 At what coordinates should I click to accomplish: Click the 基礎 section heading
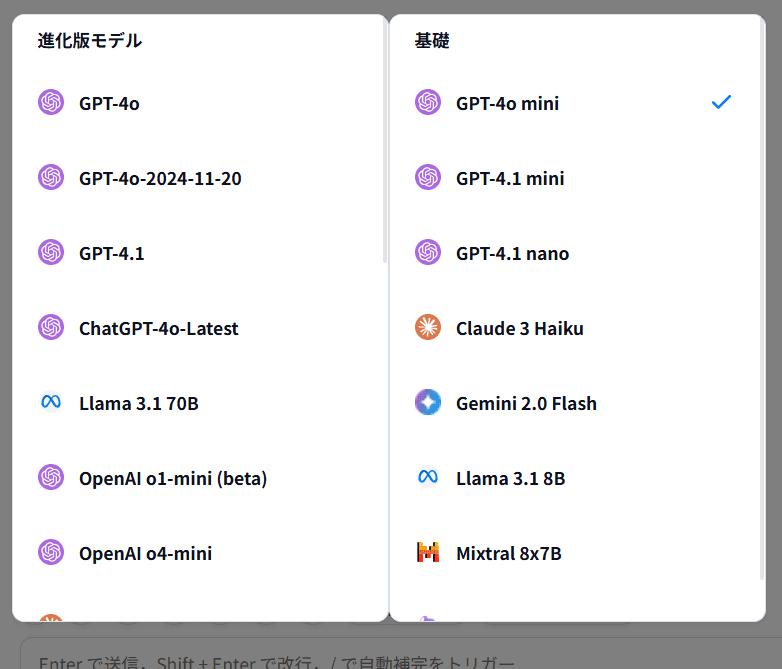[432, 40]
